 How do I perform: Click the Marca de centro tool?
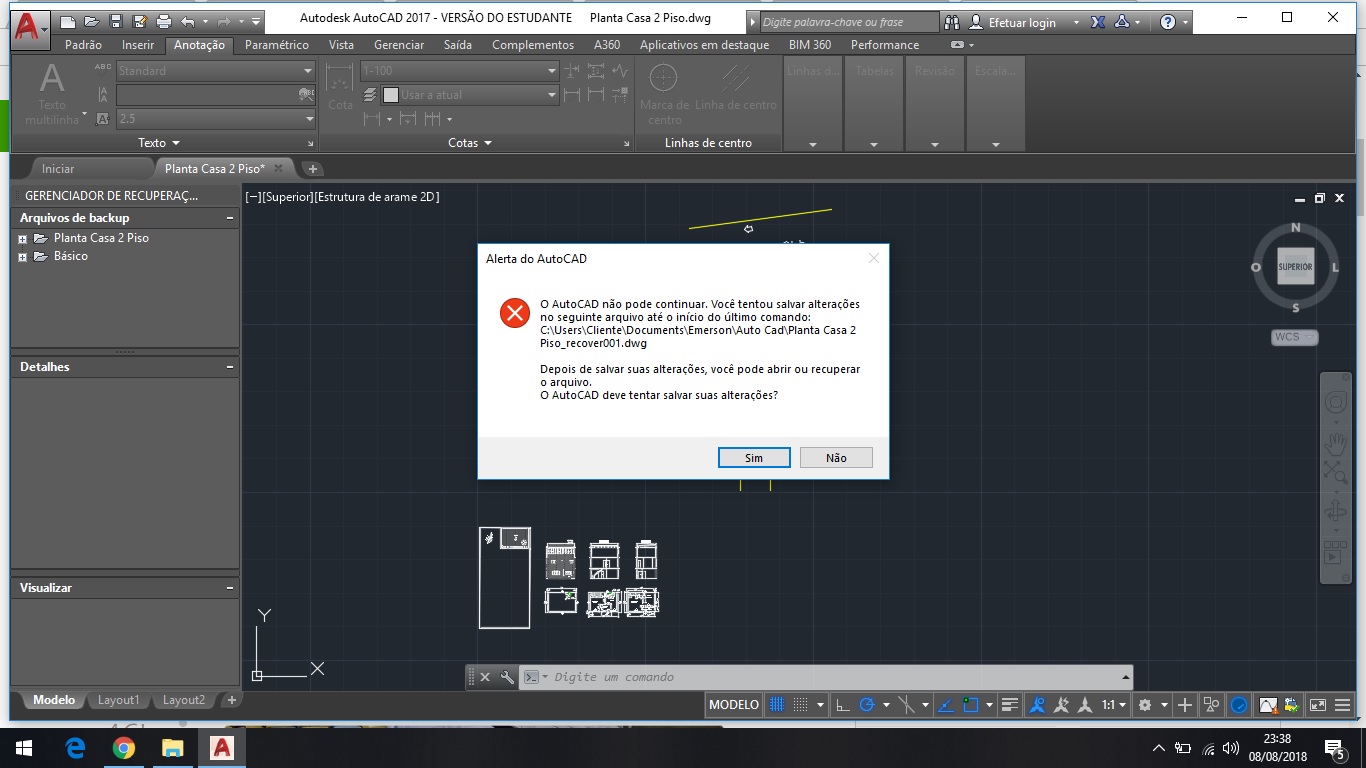pos(664,95)
